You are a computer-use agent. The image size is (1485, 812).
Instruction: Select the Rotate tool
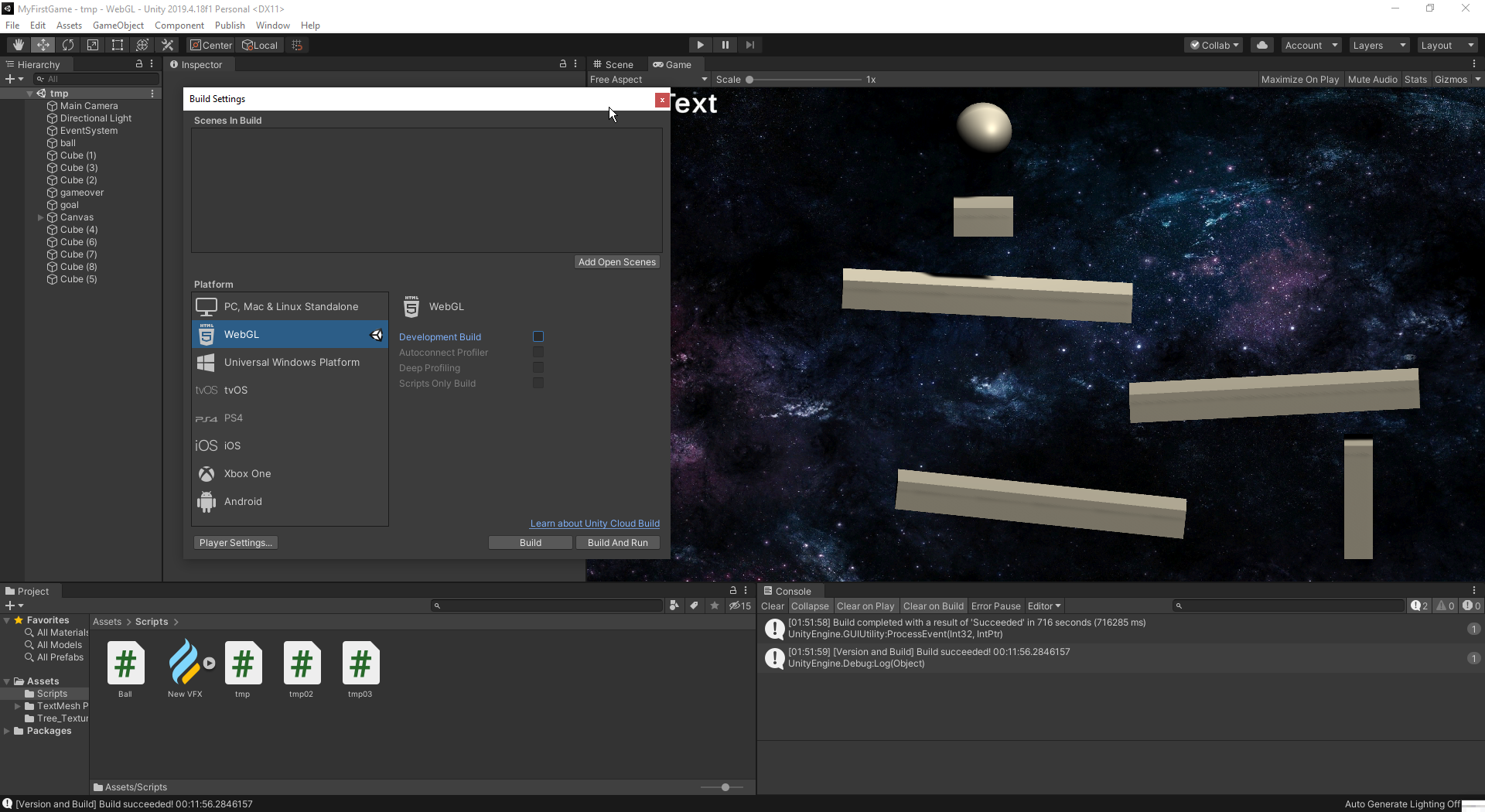68,45
